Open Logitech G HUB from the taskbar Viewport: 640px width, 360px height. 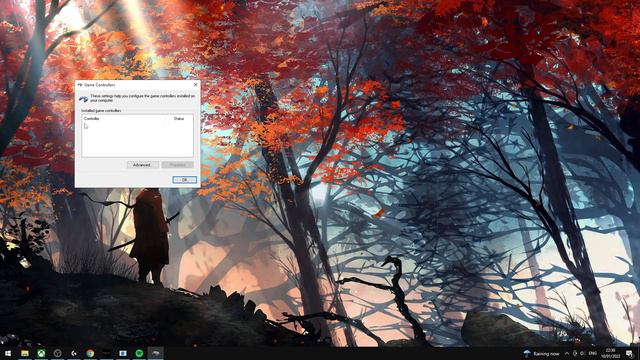(x=74, y=353)
